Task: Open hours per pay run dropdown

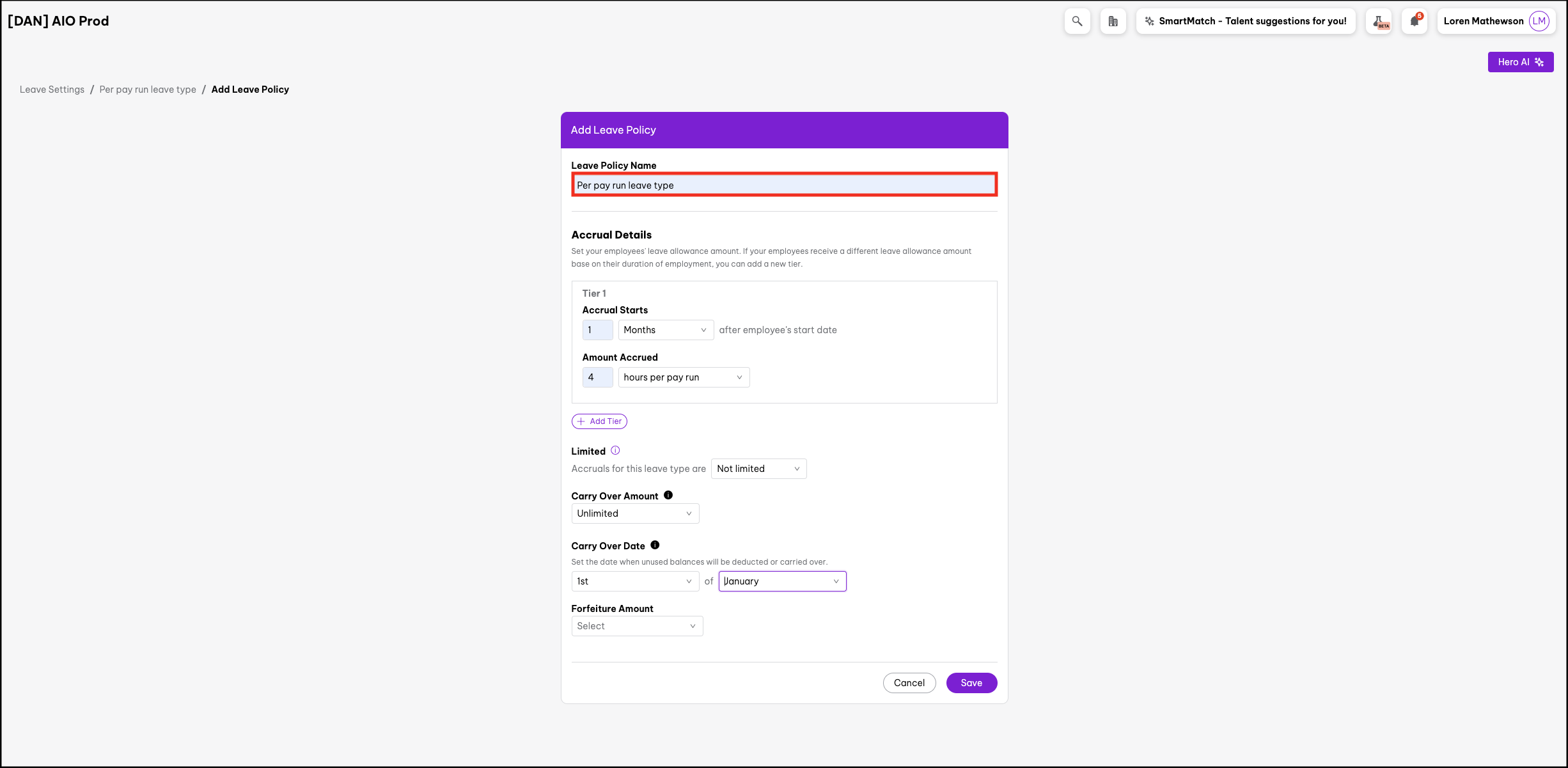Action: pyautogui.click(x=683, y=377)
